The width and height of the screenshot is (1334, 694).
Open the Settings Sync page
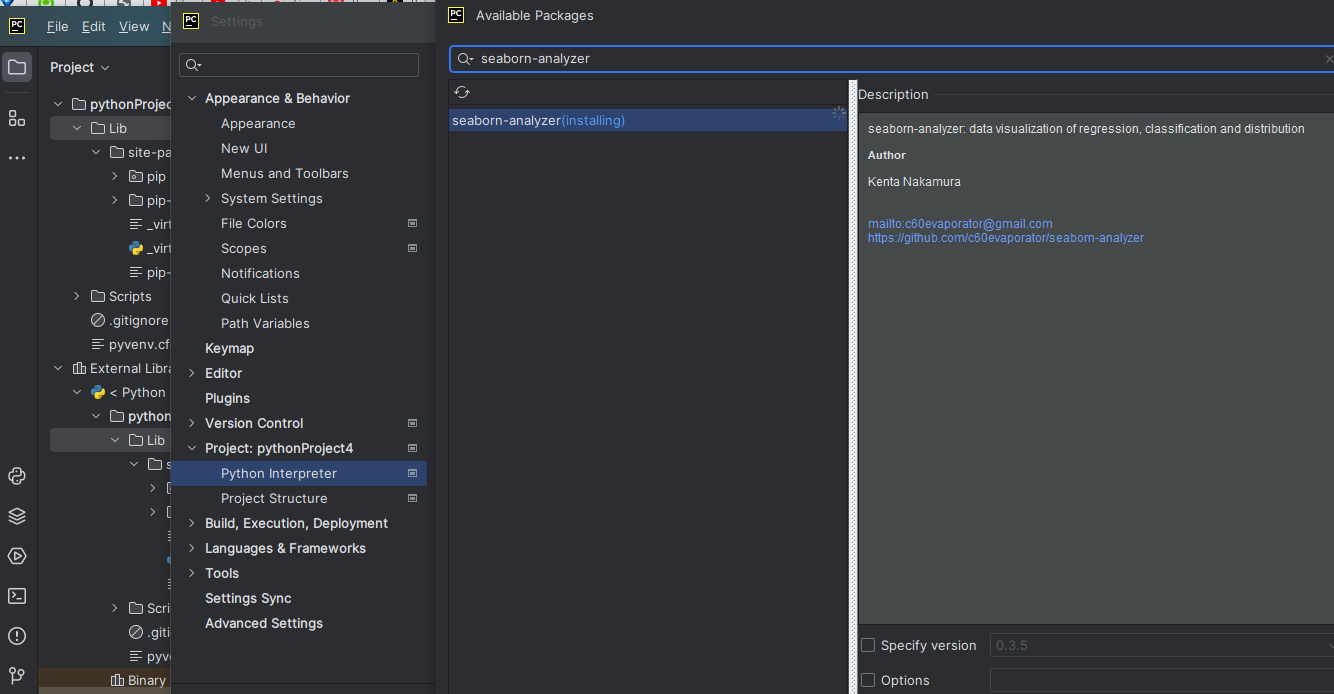248,598
